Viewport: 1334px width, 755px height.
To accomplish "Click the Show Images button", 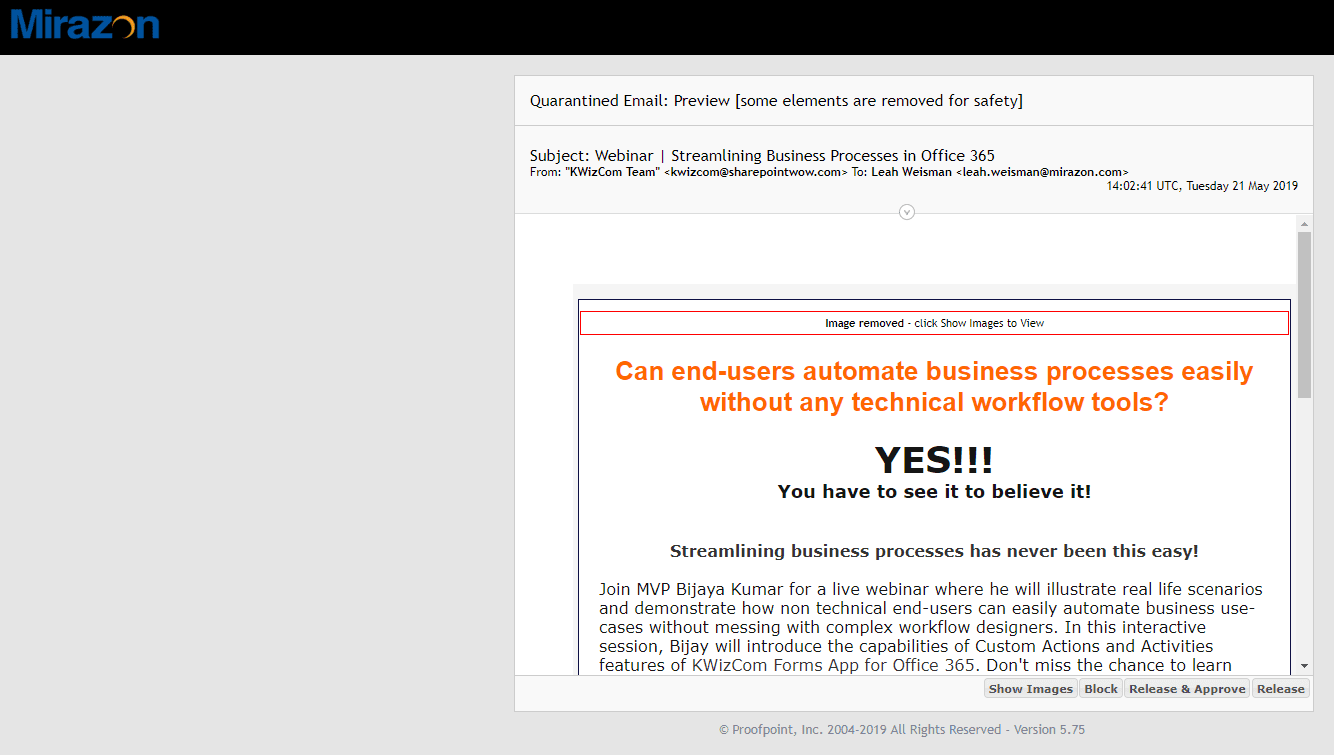I will (1030, 689).
